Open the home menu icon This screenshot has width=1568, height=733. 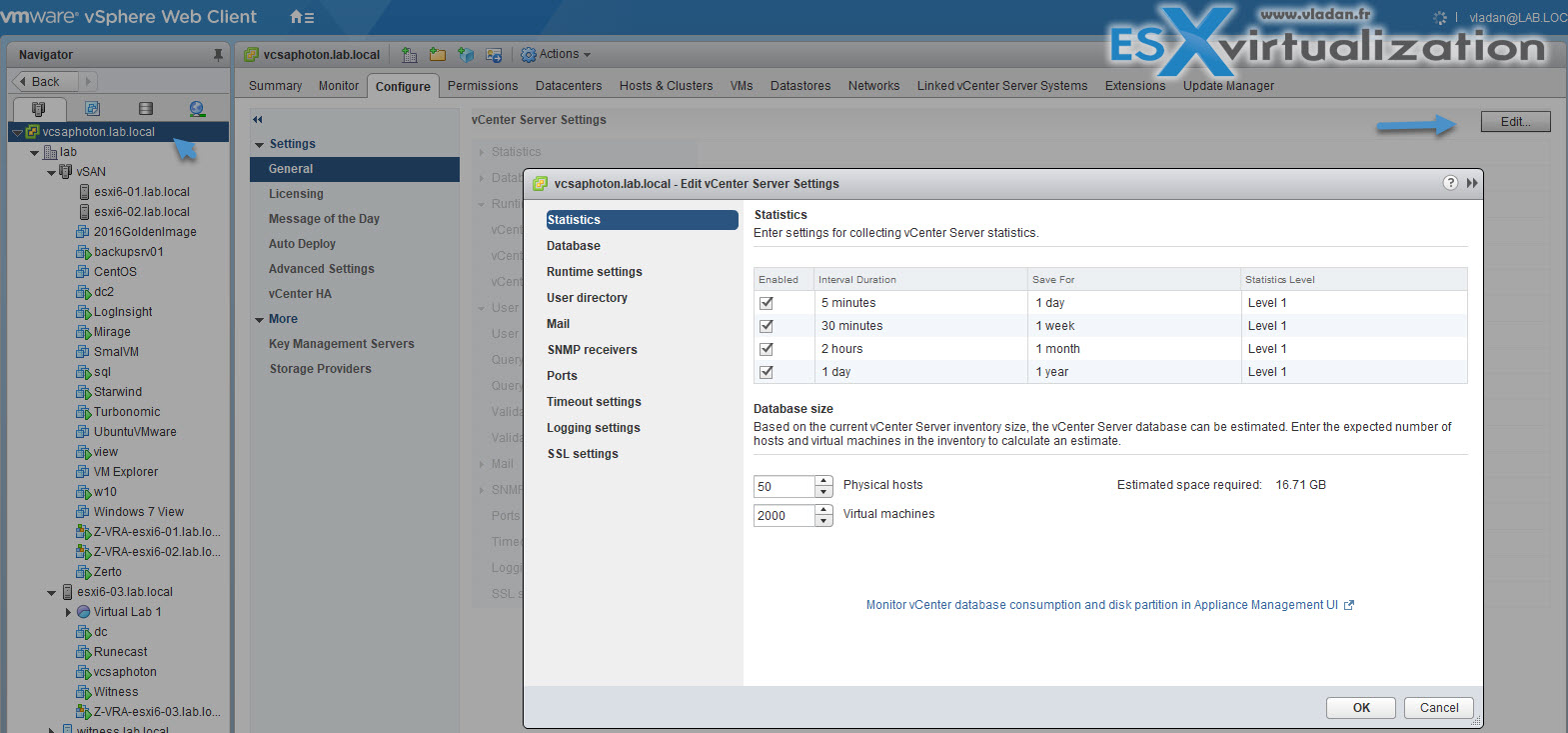tap(301, 17)
